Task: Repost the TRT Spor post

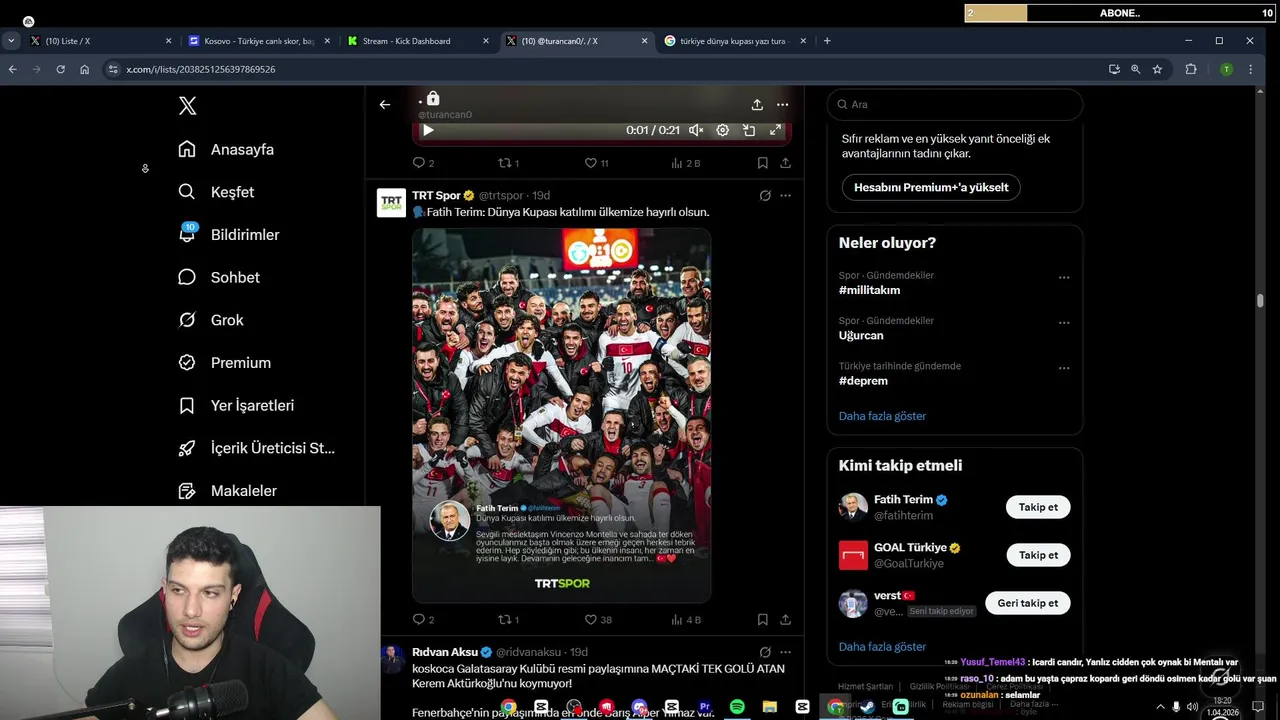Action: [508, 620]
